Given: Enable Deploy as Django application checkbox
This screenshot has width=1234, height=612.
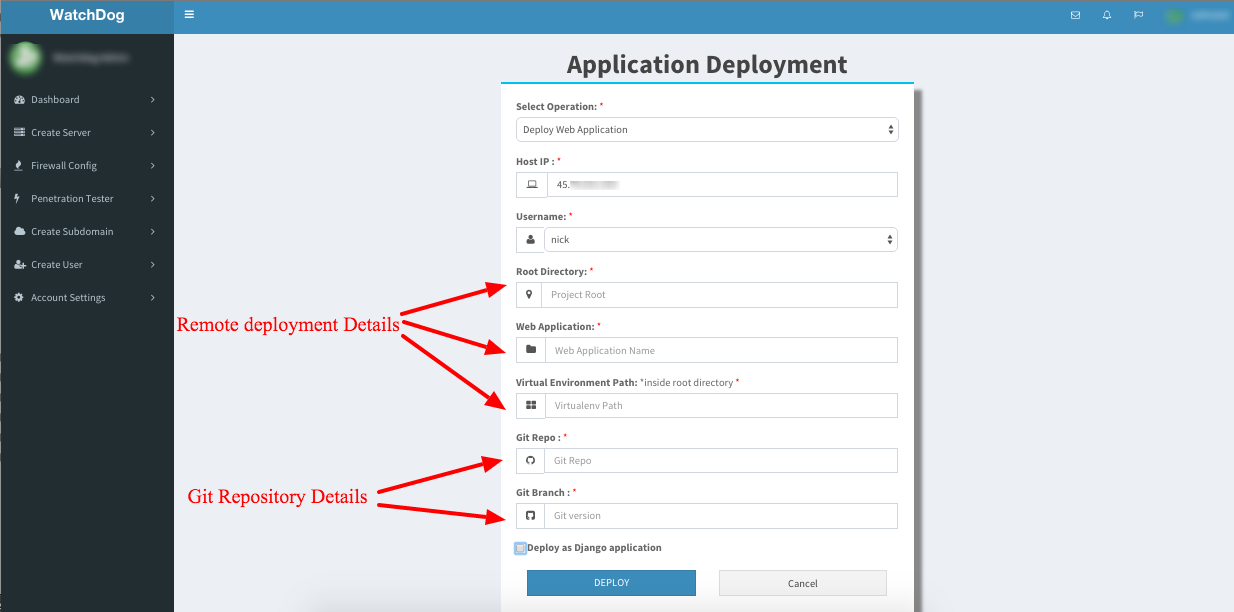Looking at the screenshot, I should coord(520,548).
